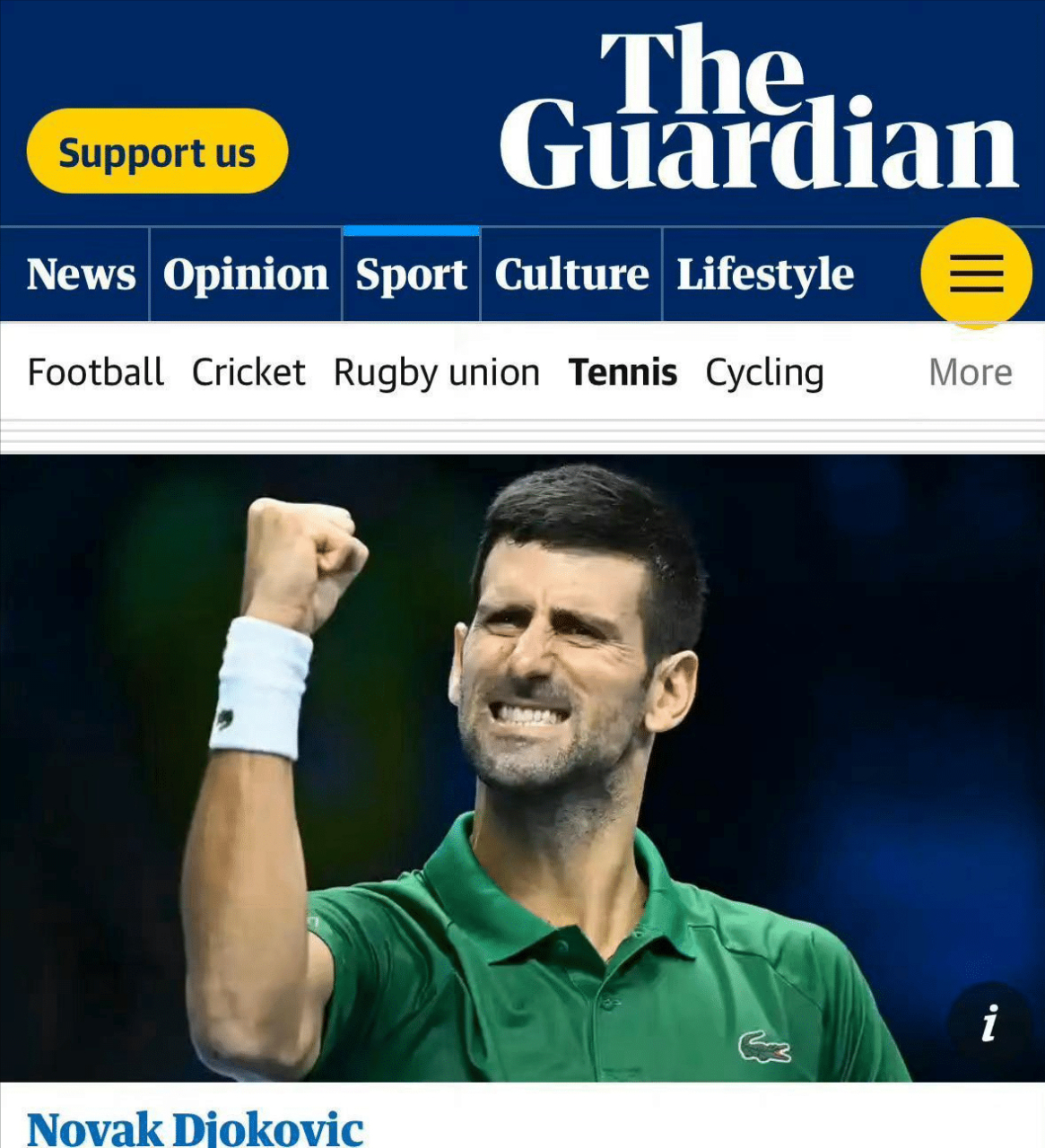Open the Culture section
This screenshot has height=1148, width=1045.
coord(571,274)
